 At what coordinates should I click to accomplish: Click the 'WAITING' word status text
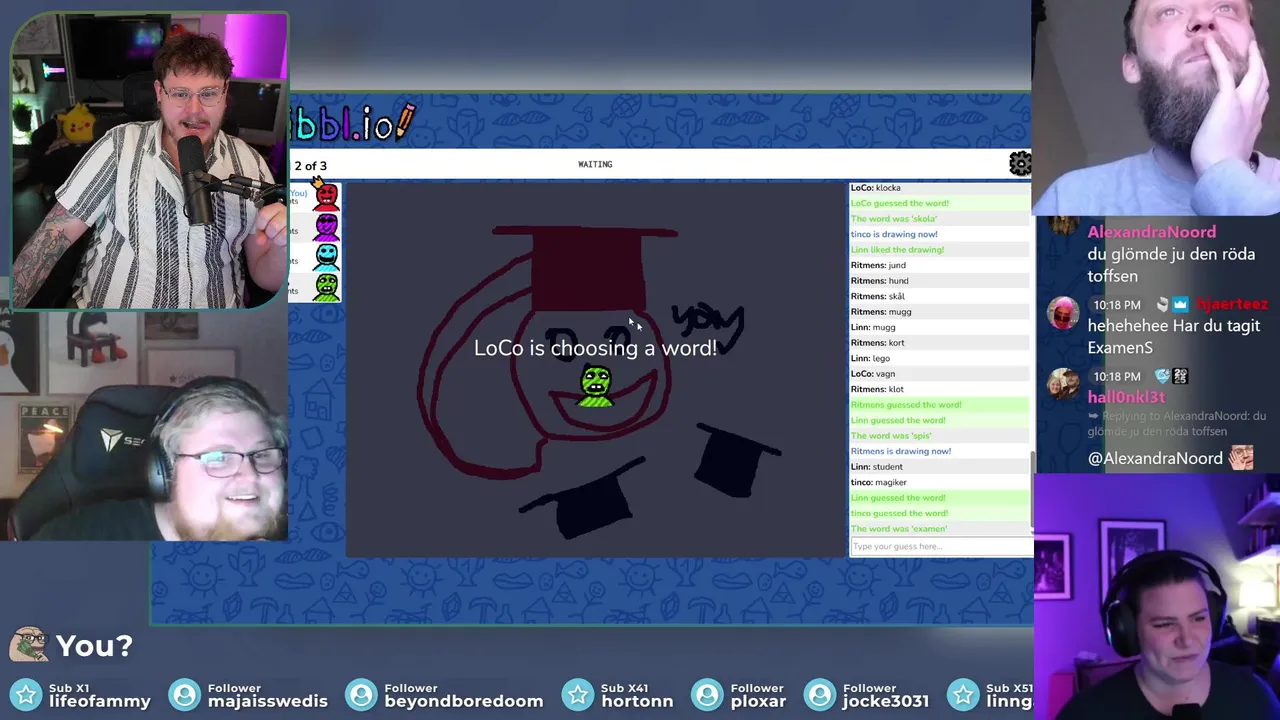[595, 164]
